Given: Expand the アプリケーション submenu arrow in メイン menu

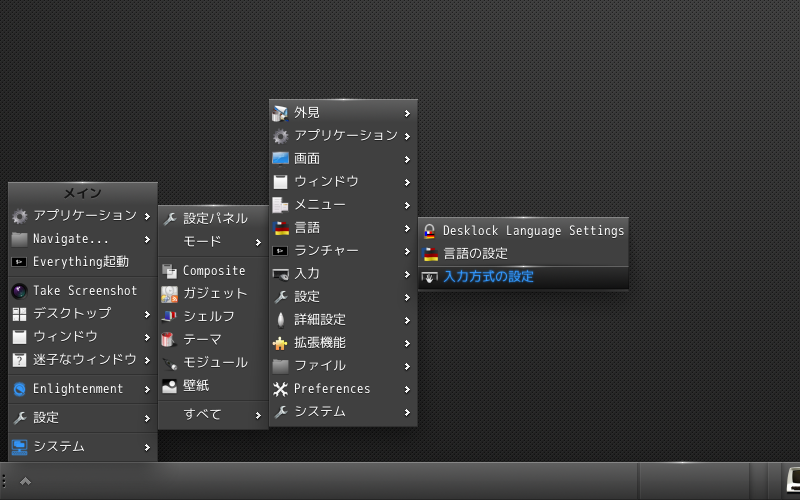Looking at the screenshot, I should coord(147,216).
